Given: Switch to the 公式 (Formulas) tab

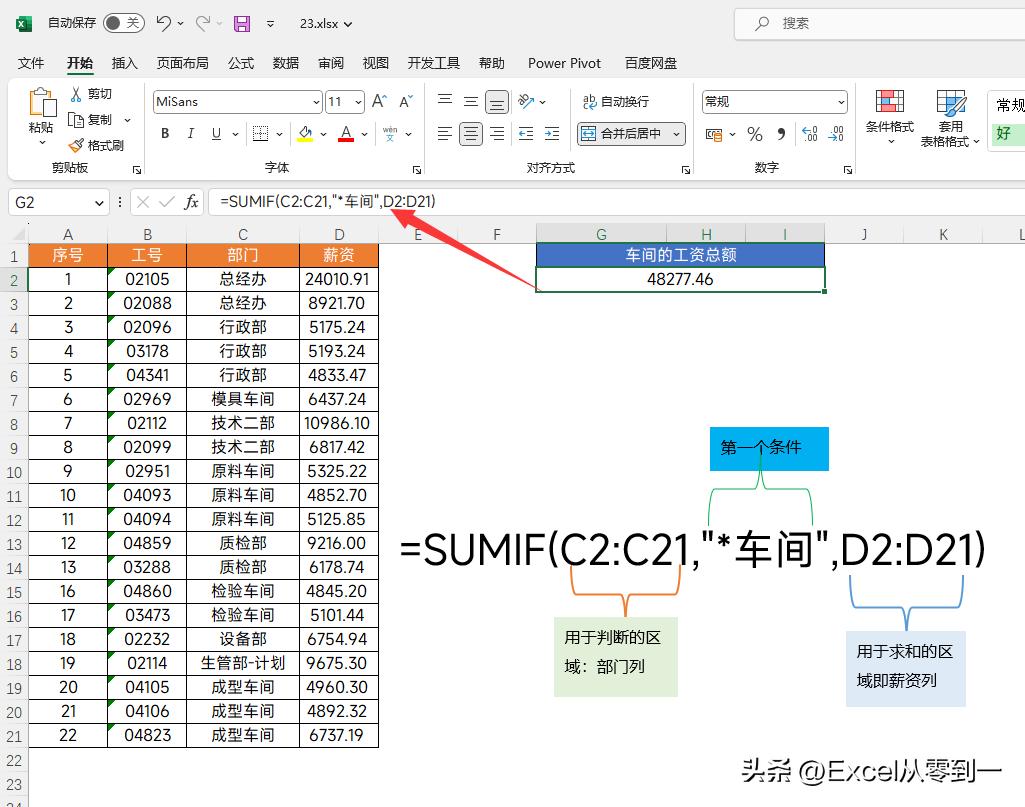Looking at the screenshot, I should click(241, 63).
